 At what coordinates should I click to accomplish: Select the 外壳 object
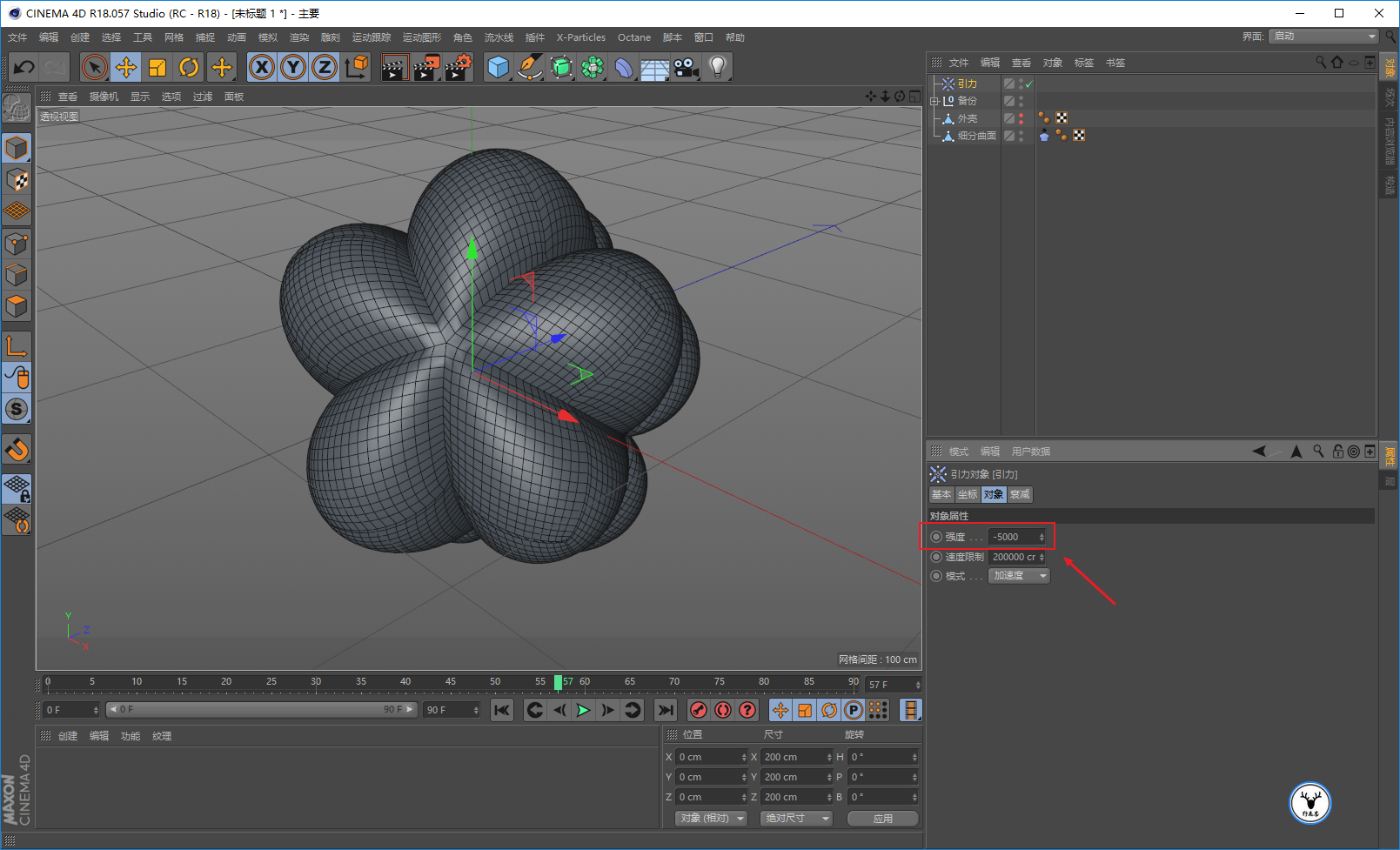[x=967, y=118]
